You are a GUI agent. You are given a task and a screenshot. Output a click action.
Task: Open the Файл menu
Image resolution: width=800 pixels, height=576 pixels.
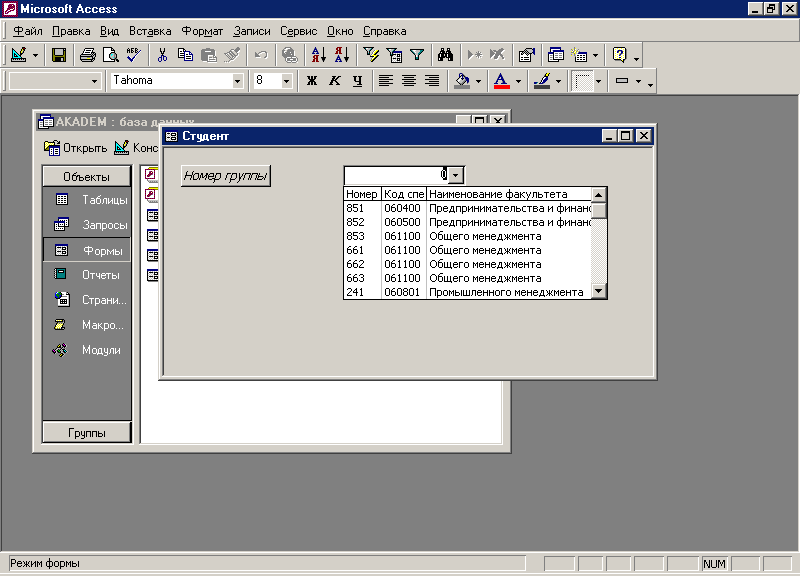point(28,31)
